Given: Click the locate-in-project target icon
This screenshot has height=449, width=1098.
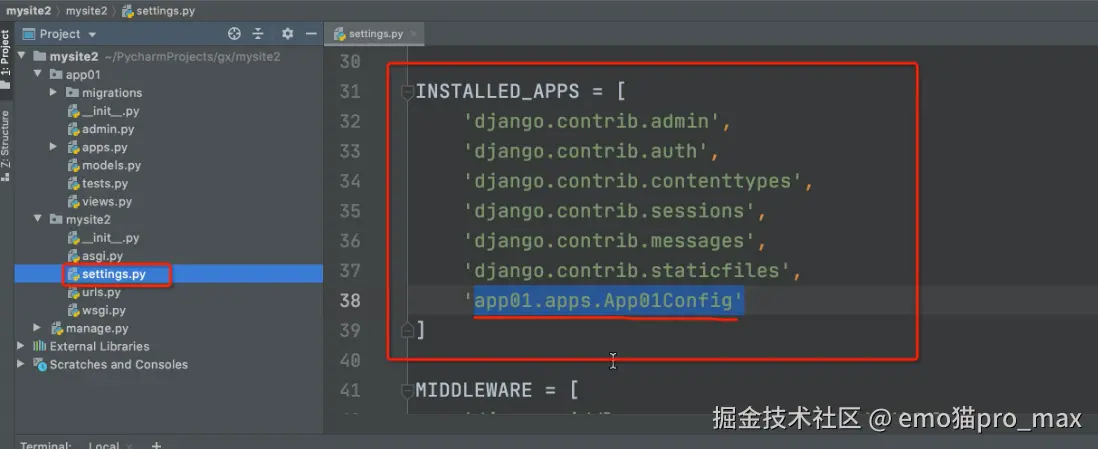Looking at the screenshot, I should (235, 34).
